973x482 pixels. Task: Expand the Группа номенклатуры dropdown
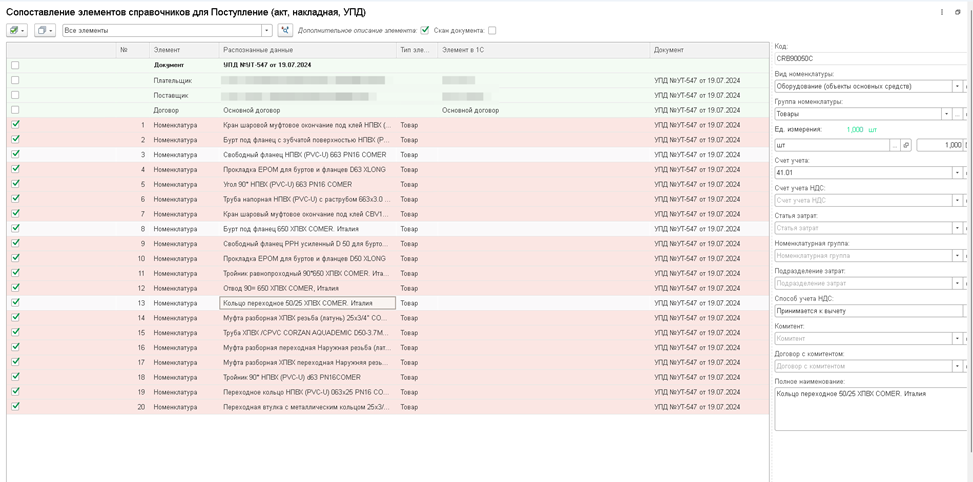(x=946, y=114)
